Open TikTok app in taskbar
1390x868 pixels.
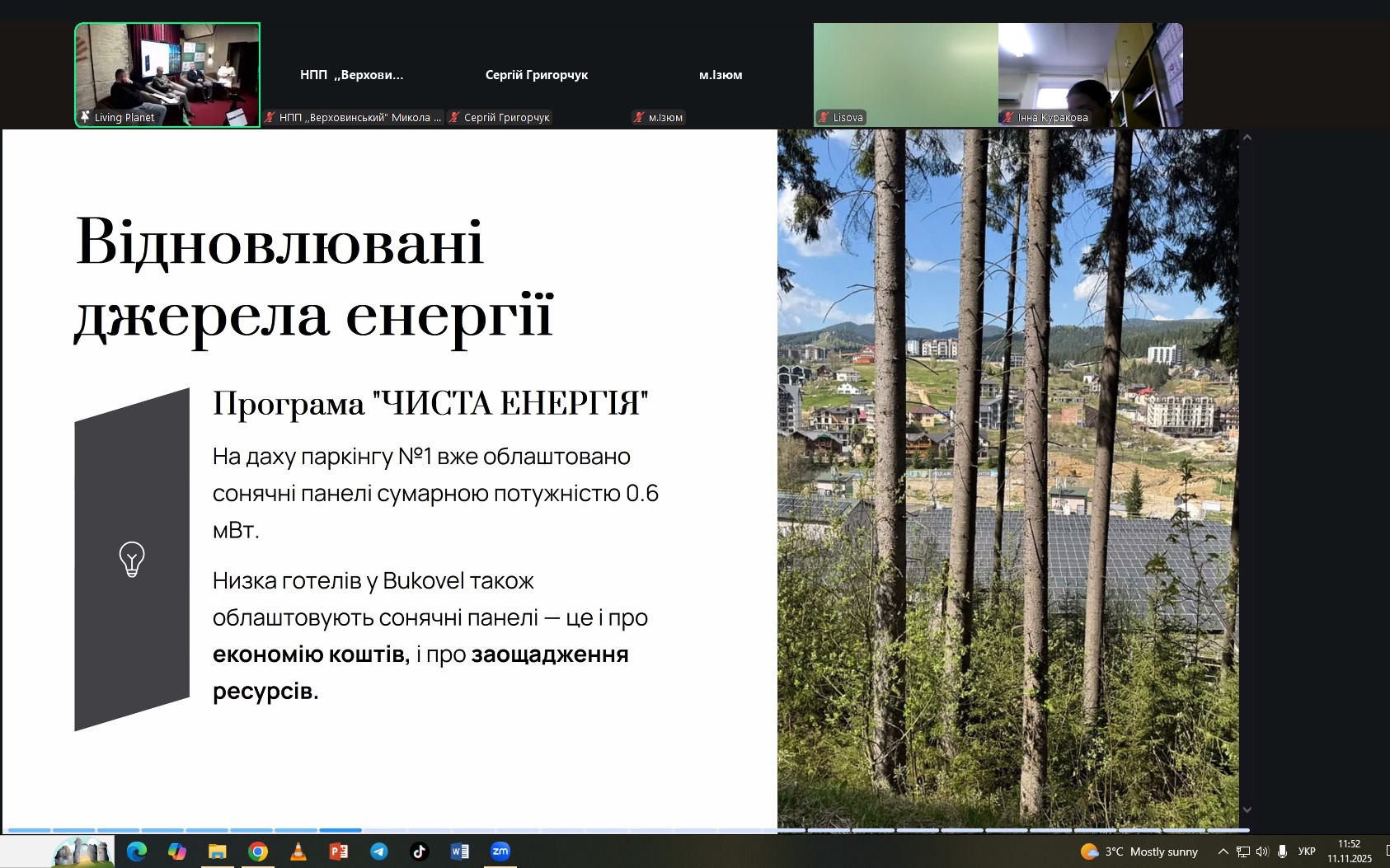click(420, 852)
